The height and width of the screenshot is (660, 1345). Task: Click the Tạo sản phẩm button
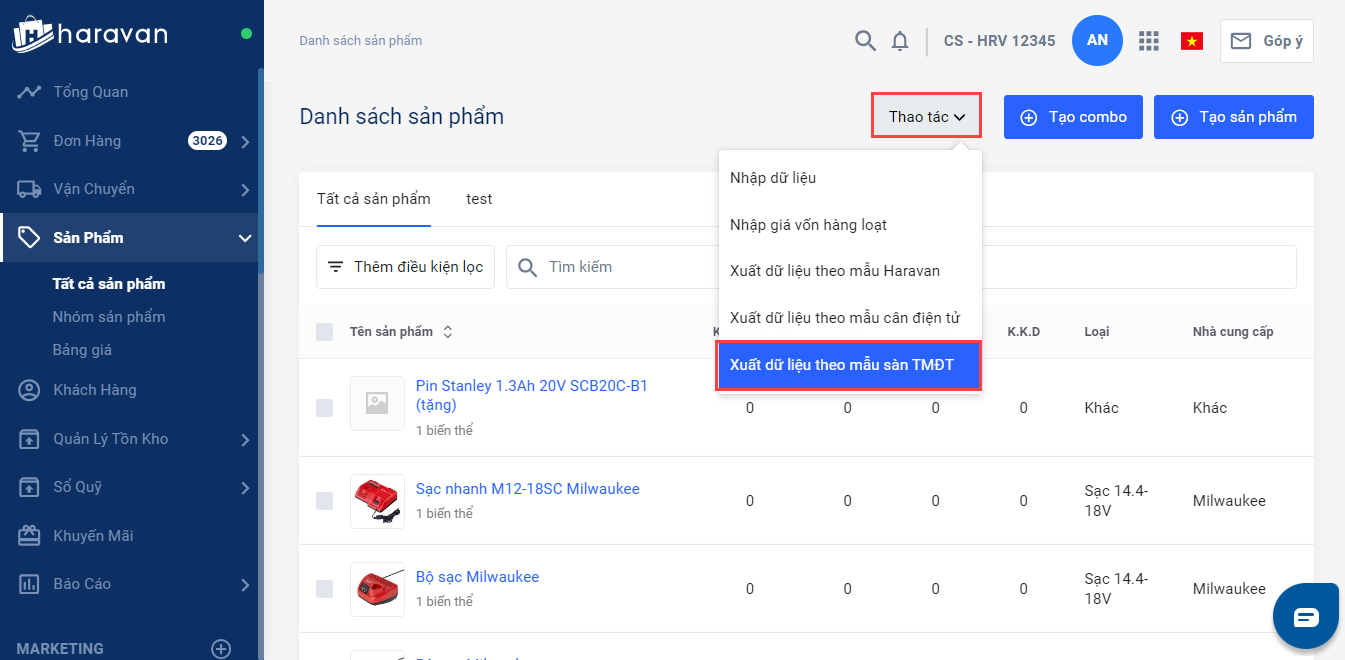point(1233,117)
